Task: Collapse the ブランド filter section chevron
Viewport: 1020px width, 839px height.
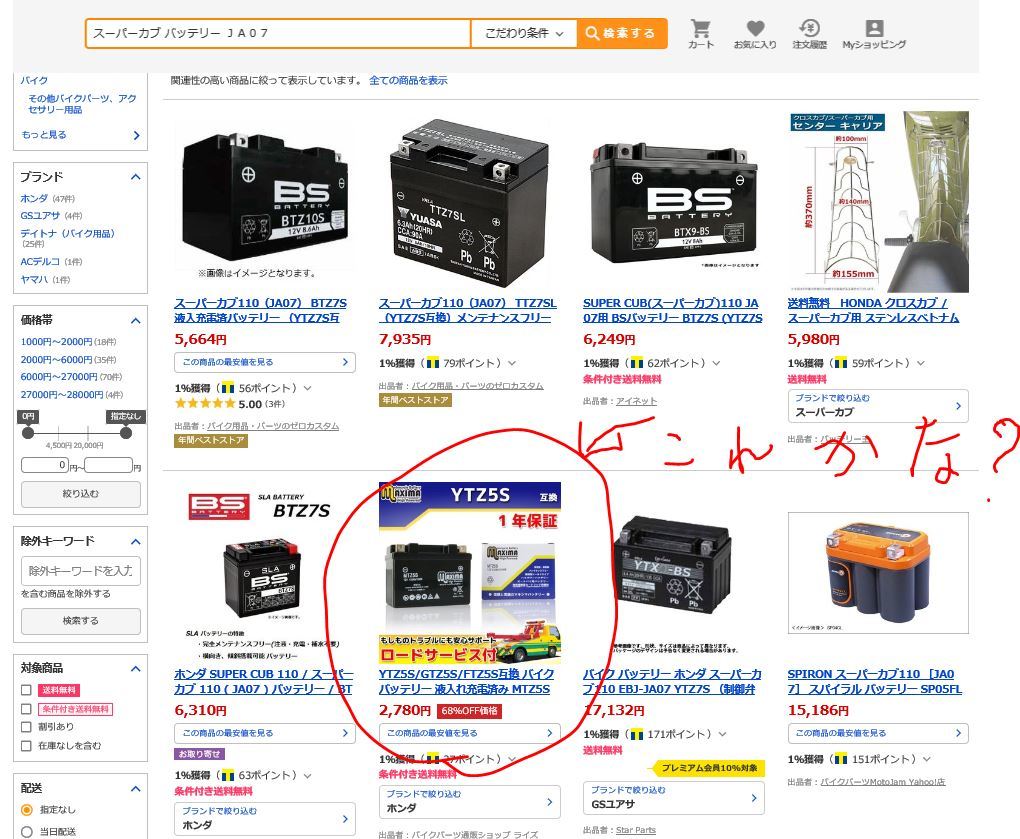Action: (x=135, y=177)
